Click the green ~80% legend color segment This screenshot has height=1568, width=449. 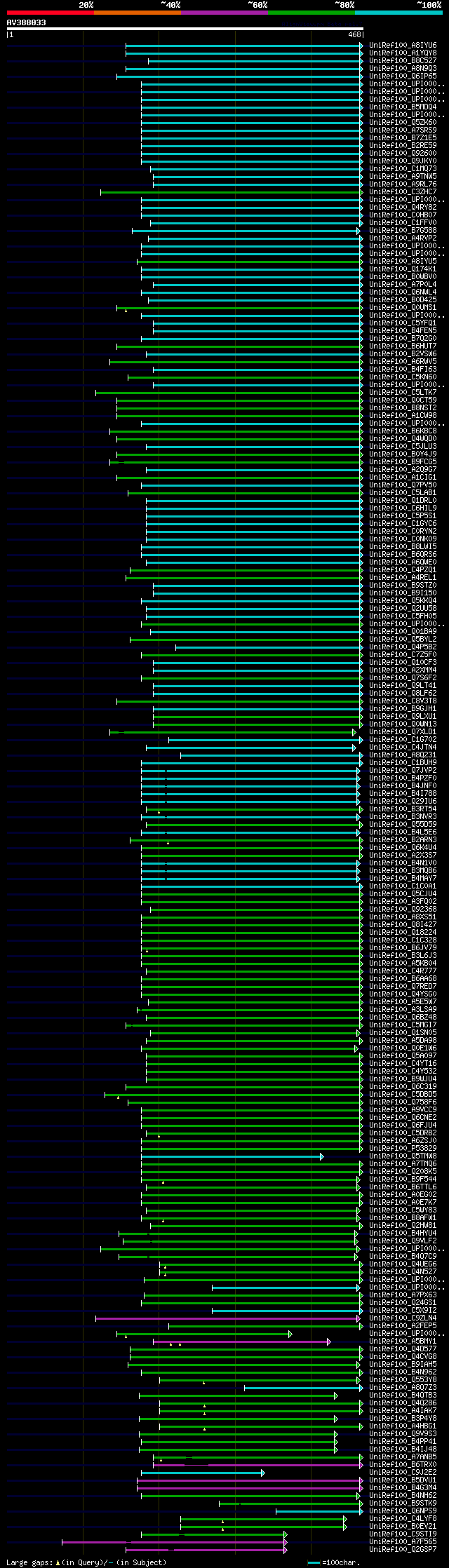pyautogui.click(x=311, y=13)
